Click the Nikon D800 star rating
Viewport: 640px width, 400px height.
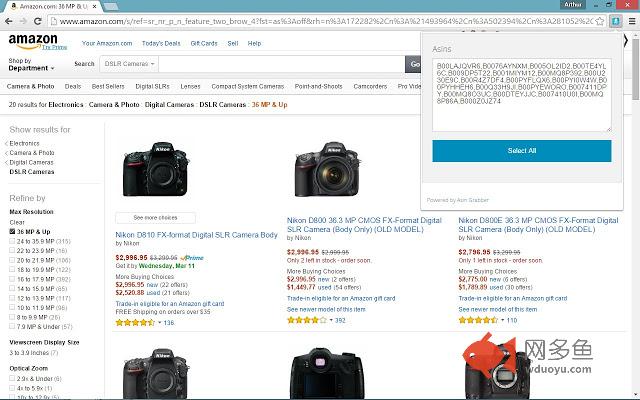tap(307, 320)
